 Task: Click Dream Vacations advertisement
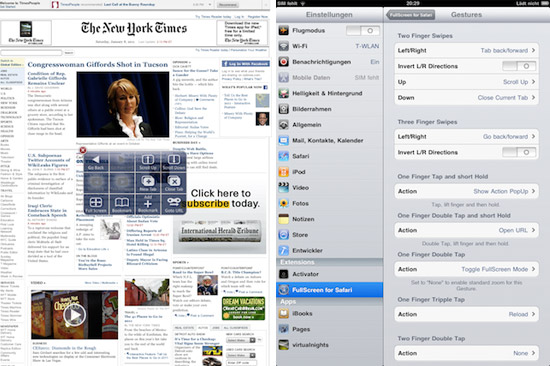coord(243,308)
